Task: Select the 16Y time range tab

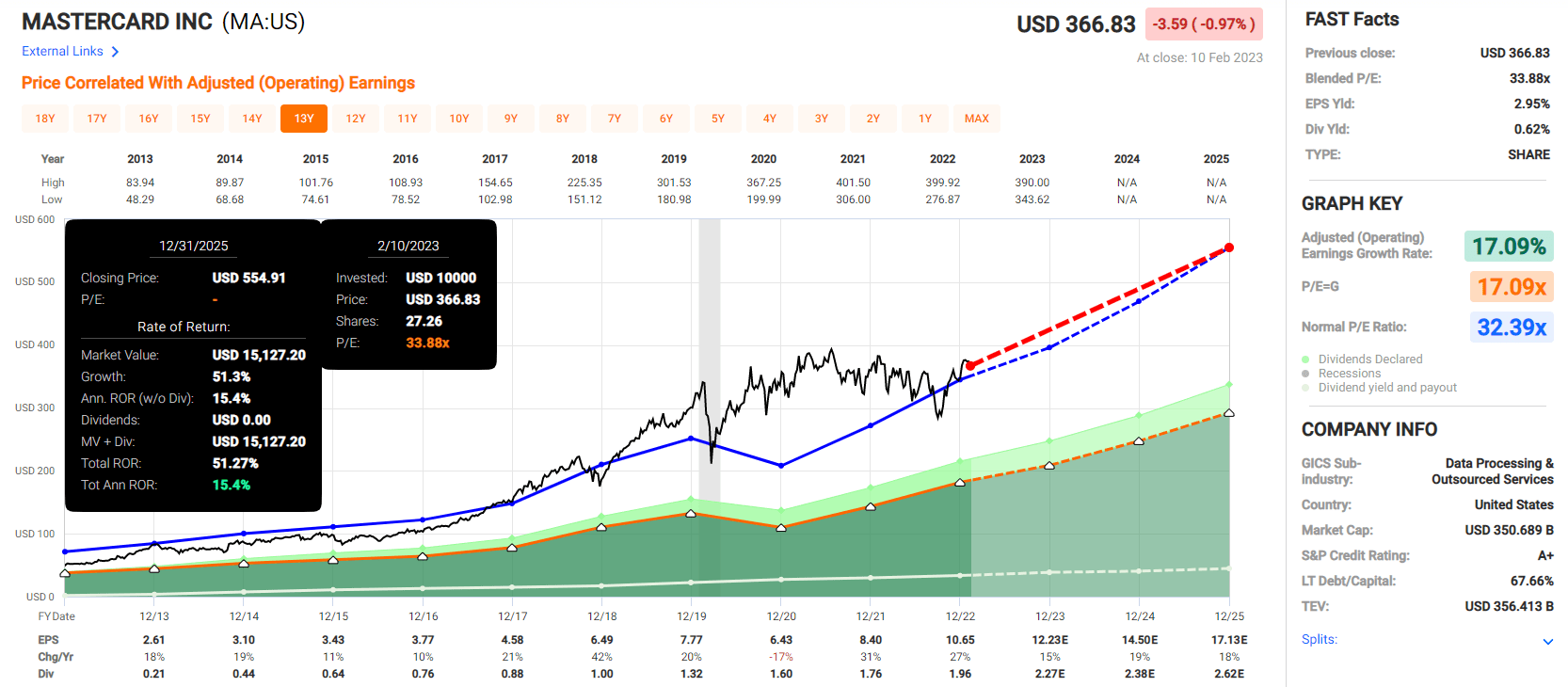Action: pyautogui.click(x=149, y=119)
